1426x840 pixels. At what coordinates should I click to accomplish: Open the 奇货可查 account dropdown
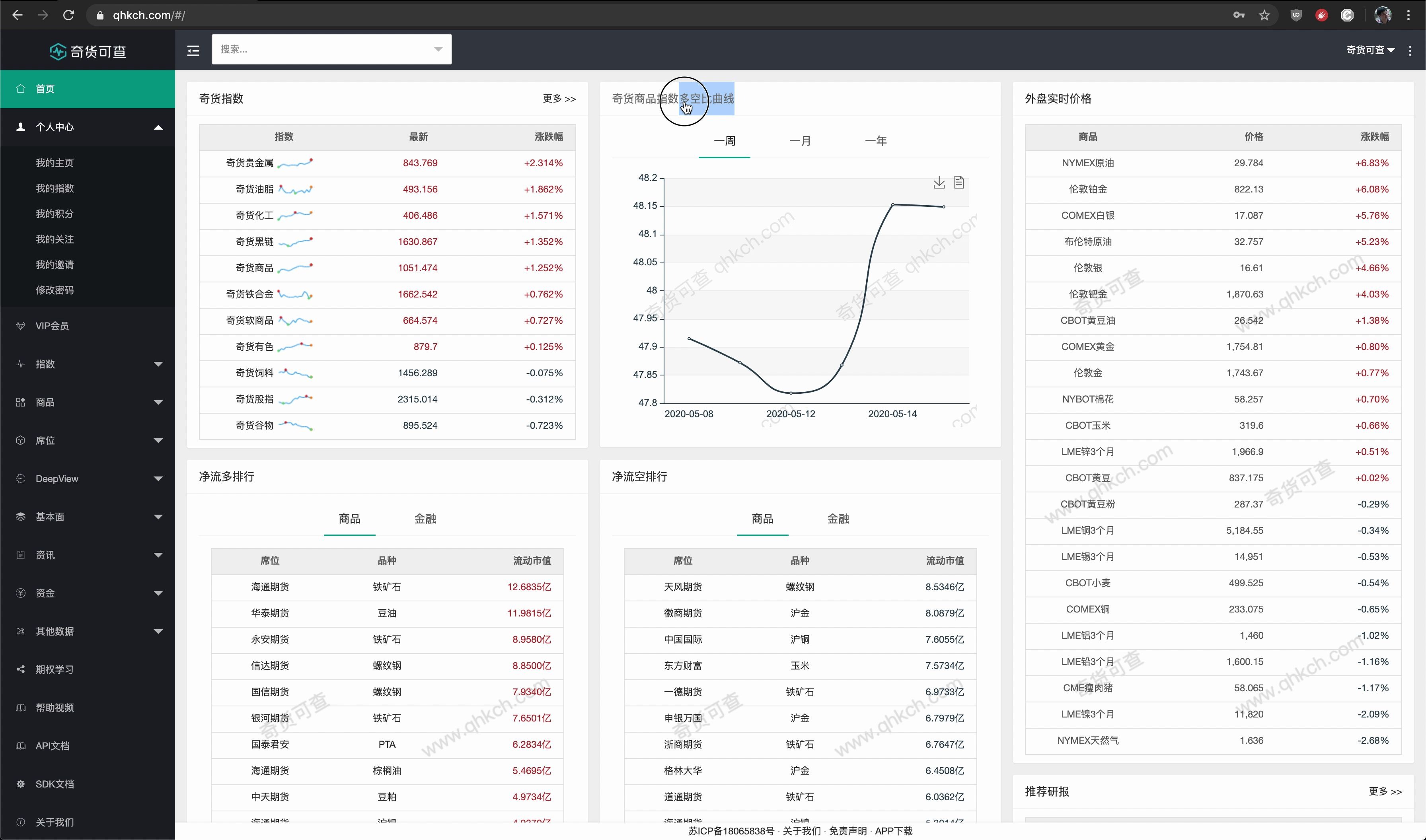[1370, 50]
